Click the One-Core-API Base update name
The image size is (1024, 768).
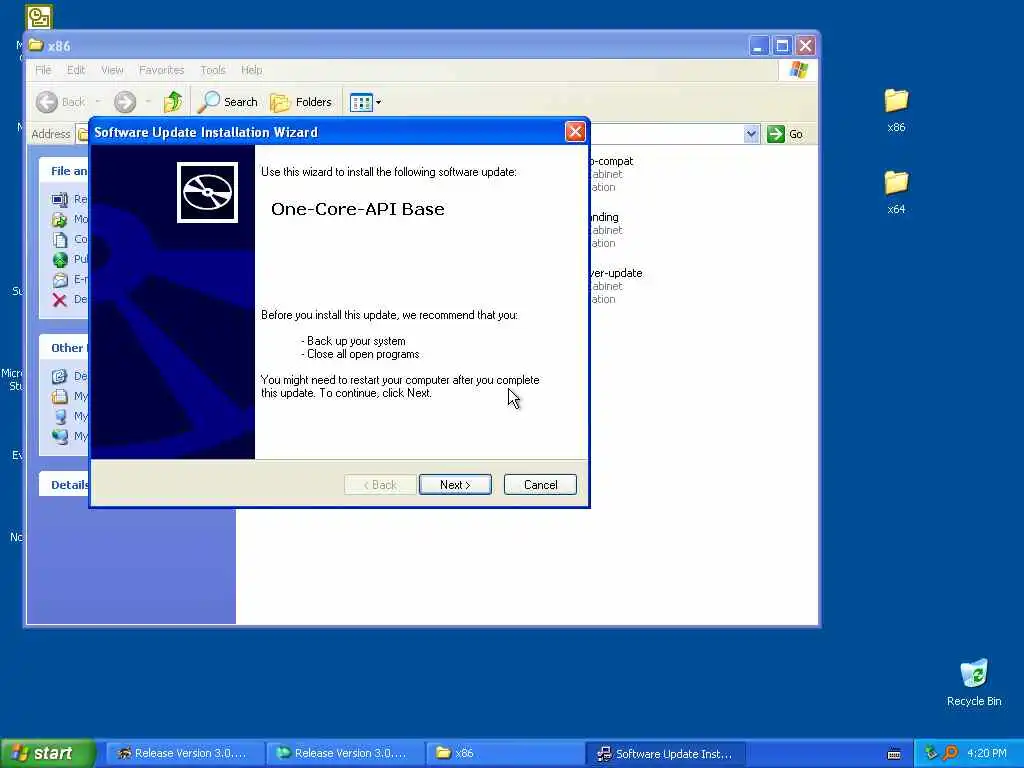pos(358,209)
